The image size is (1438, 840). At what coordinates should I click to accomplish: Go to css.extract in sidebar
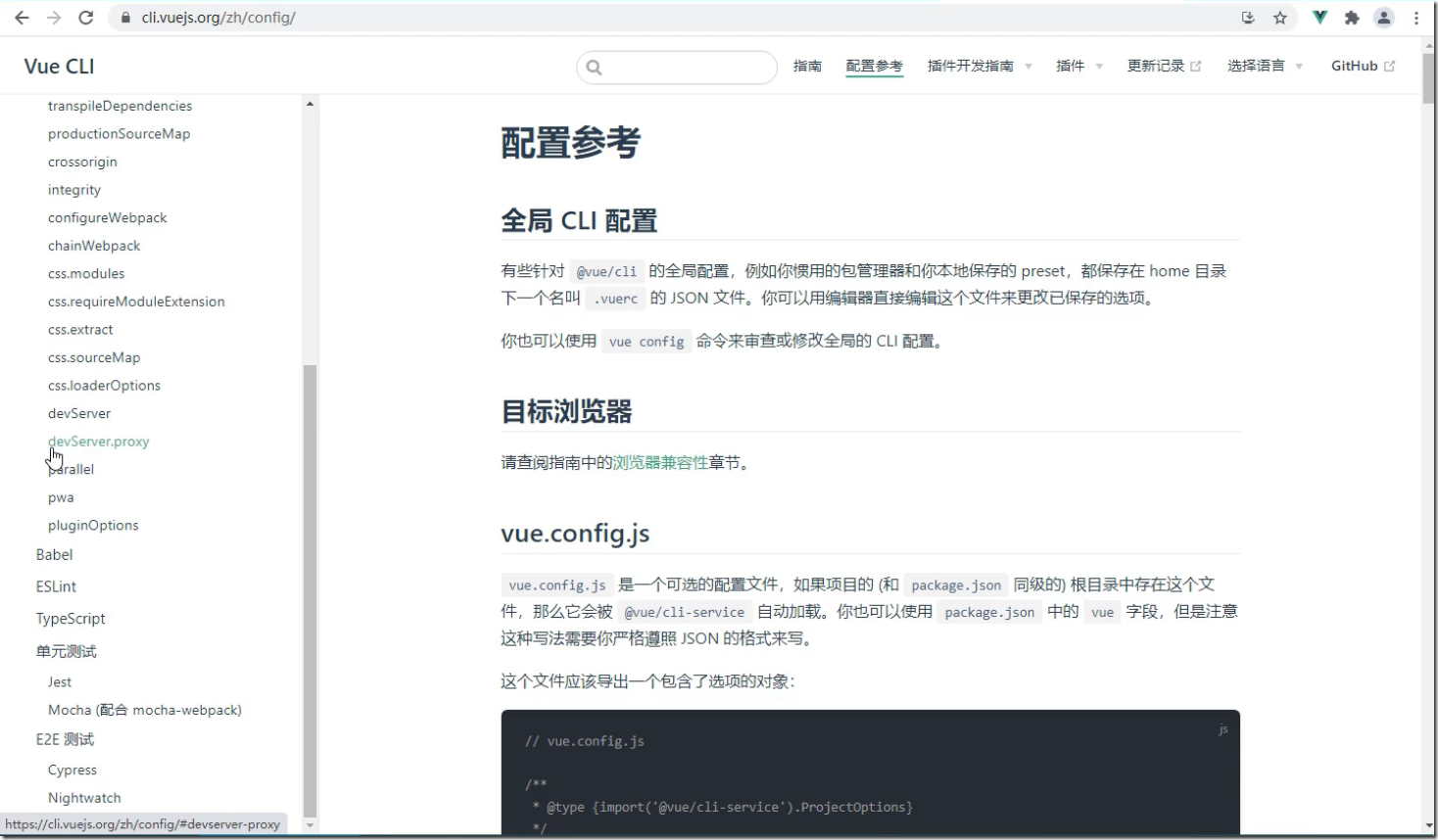(80, 330)
